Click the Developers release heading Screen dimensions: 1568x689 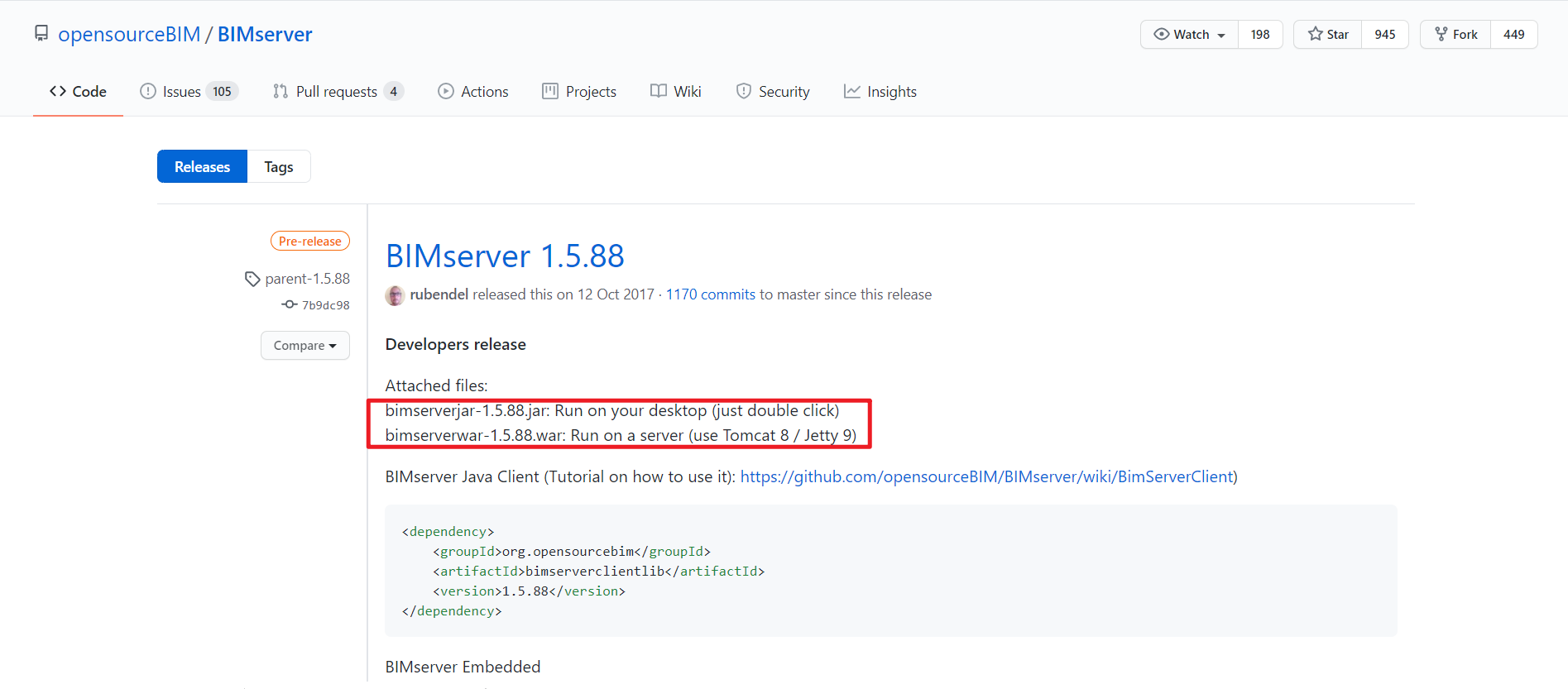[456, 344]
